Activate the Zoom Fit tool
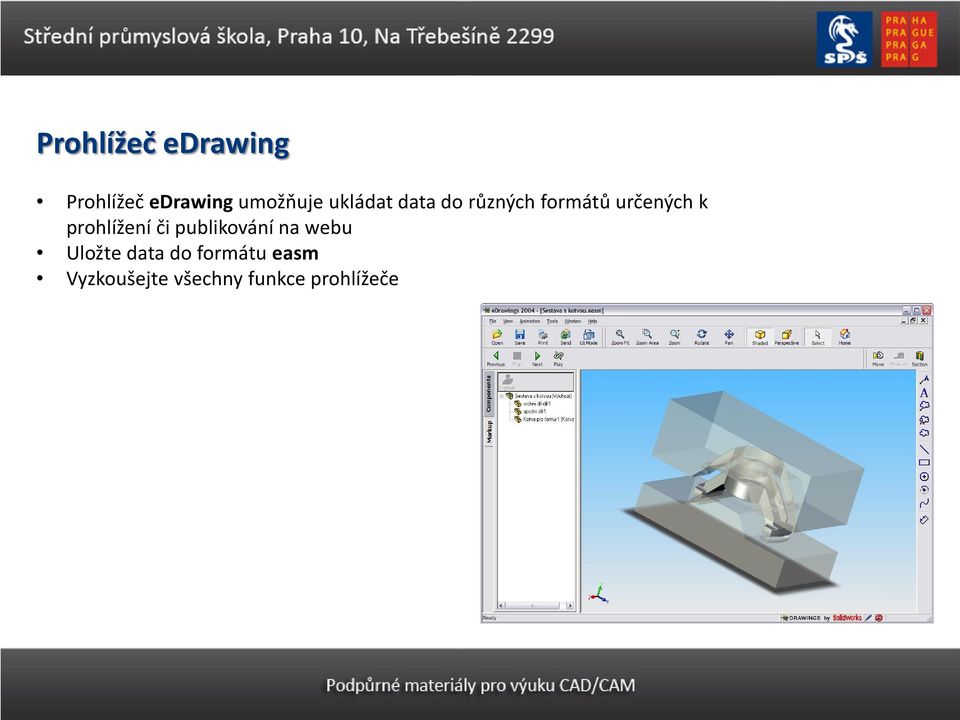The width and height of the screenshot is (960, 720). click(620, 336)
